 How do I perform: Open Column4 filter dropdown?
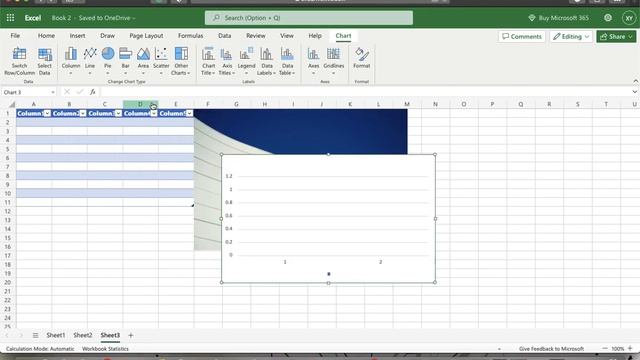coord(154,113)
